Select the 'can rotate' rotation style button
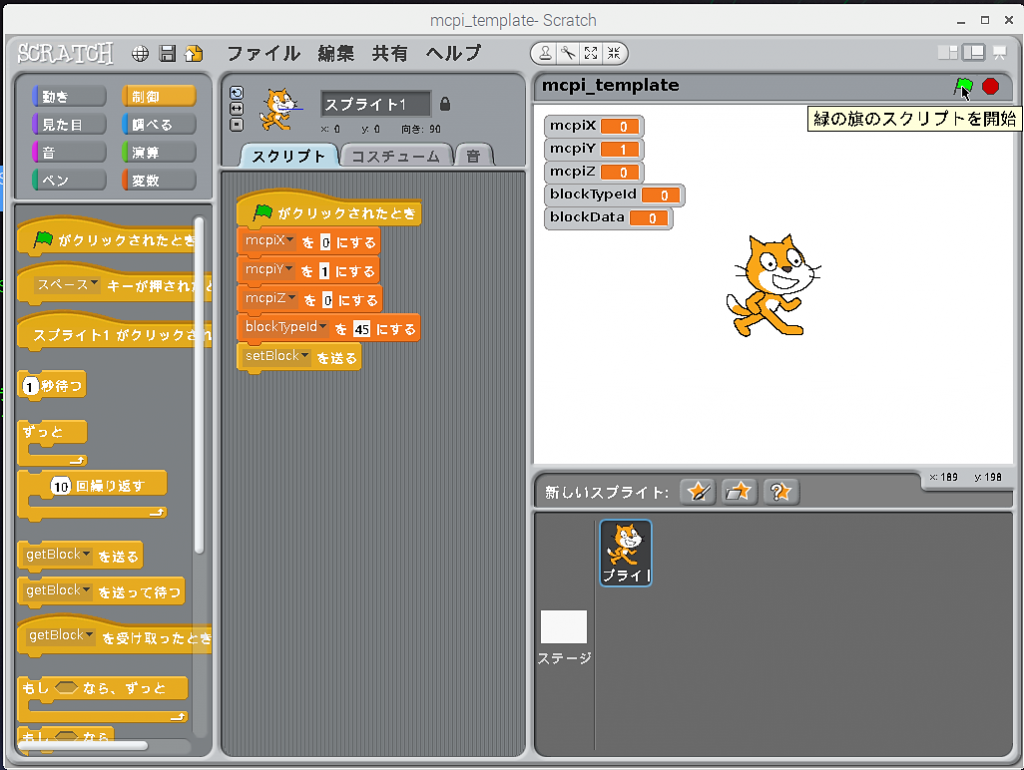The image size is (1024, 770). pyautogui.click(x=236, y=93)
